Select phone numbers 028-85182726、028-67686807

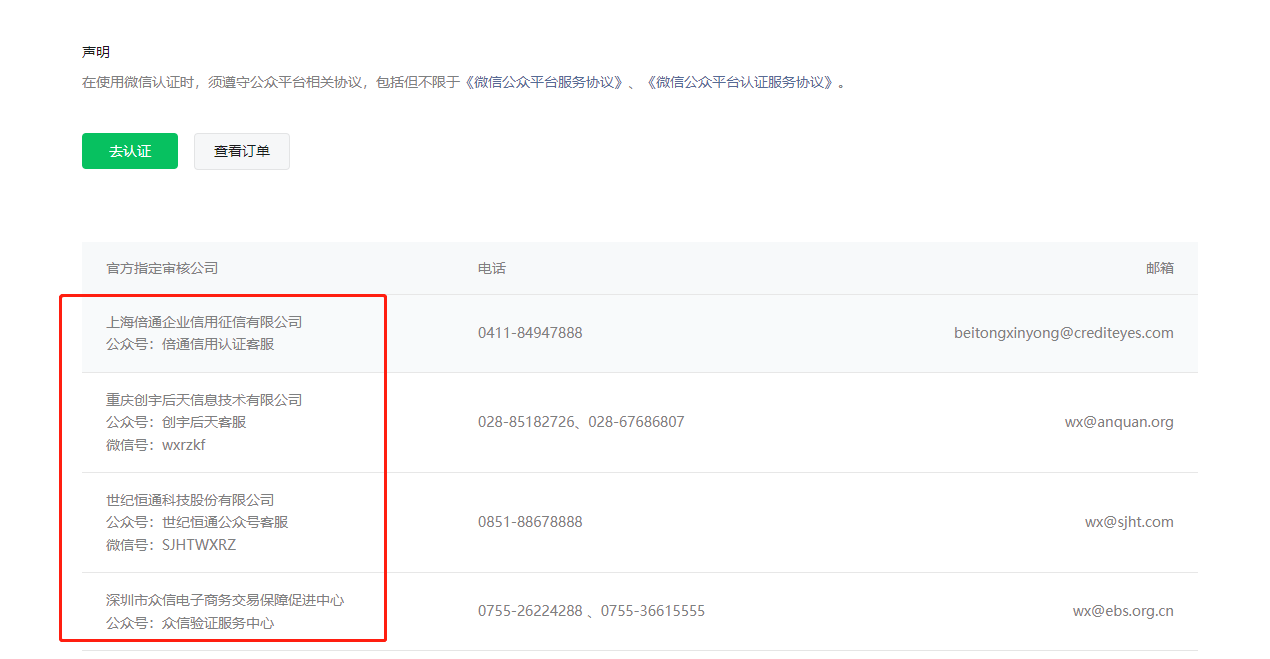pyautogui.click(x=581, y=422)
